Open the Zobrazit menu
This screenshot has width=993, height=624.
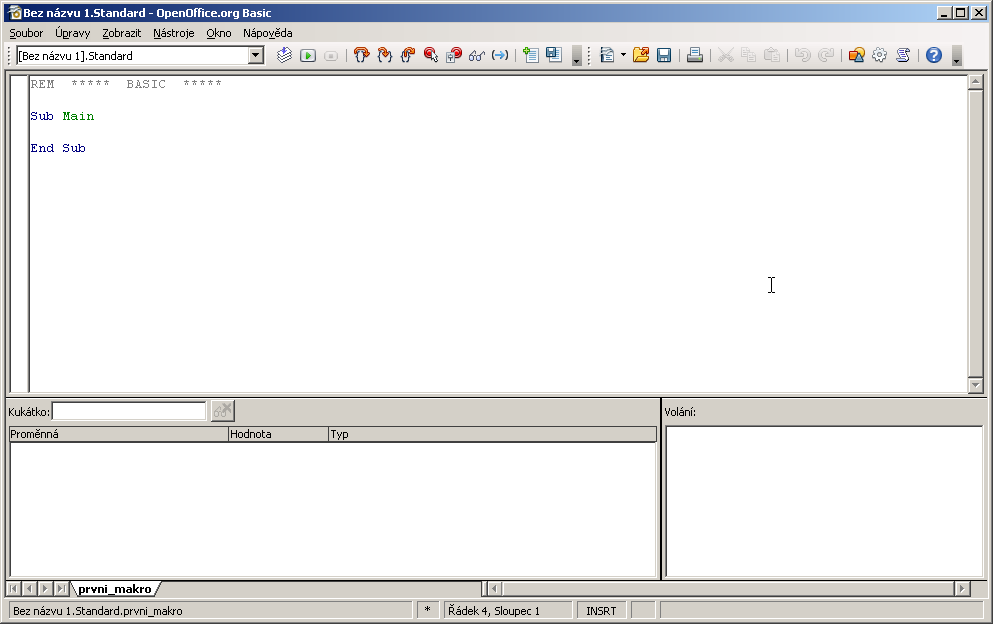[x=122, y=33]
